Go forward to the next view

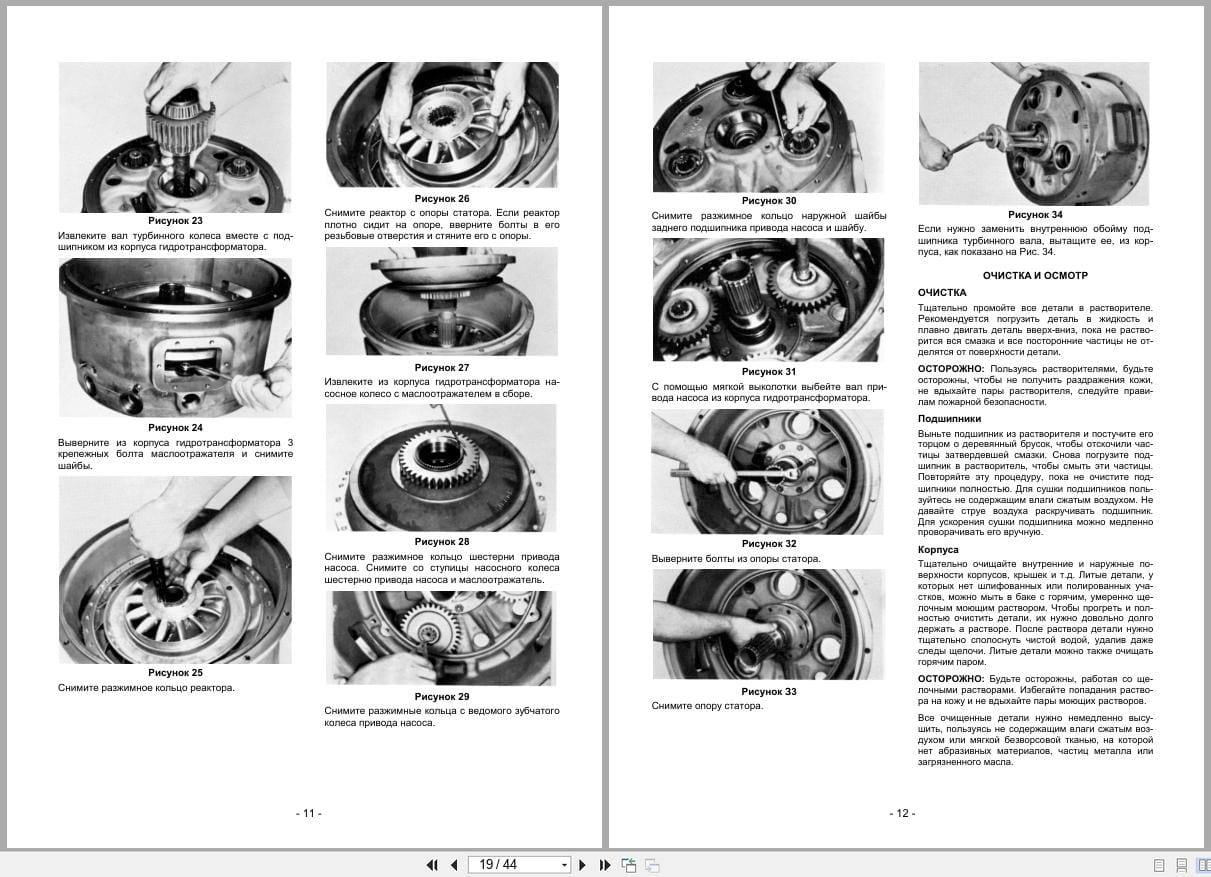pyautogui.click(x=653, y=864)
